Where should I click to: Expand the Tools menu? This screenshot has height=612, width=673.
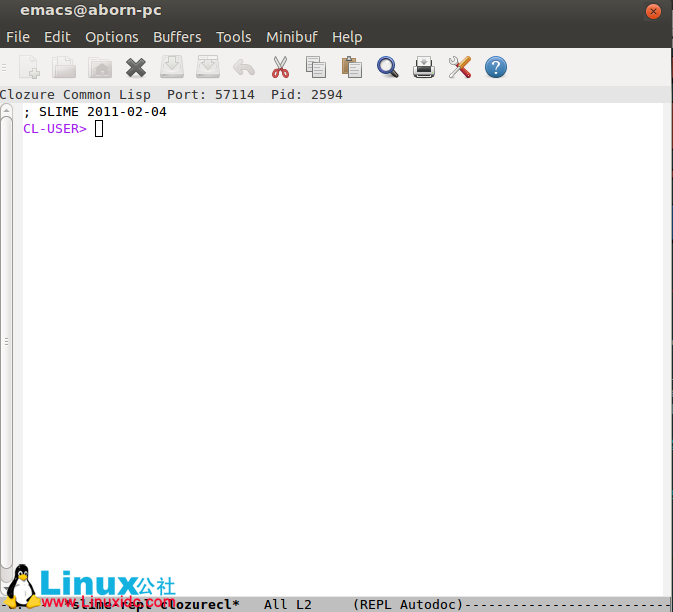(234, 37)
